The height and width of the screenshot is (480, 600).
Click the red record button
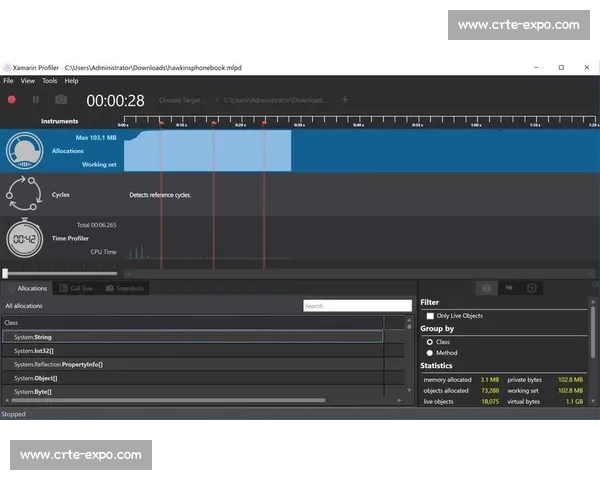(x=11, y=100)
